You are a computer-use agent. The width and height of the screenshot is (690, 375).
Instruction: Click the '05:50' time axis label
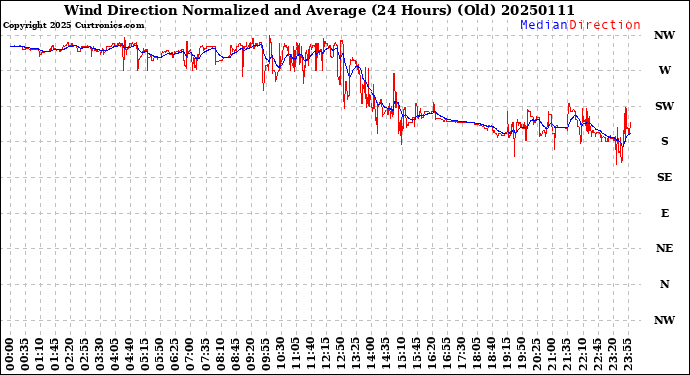[x=160, y=355]
